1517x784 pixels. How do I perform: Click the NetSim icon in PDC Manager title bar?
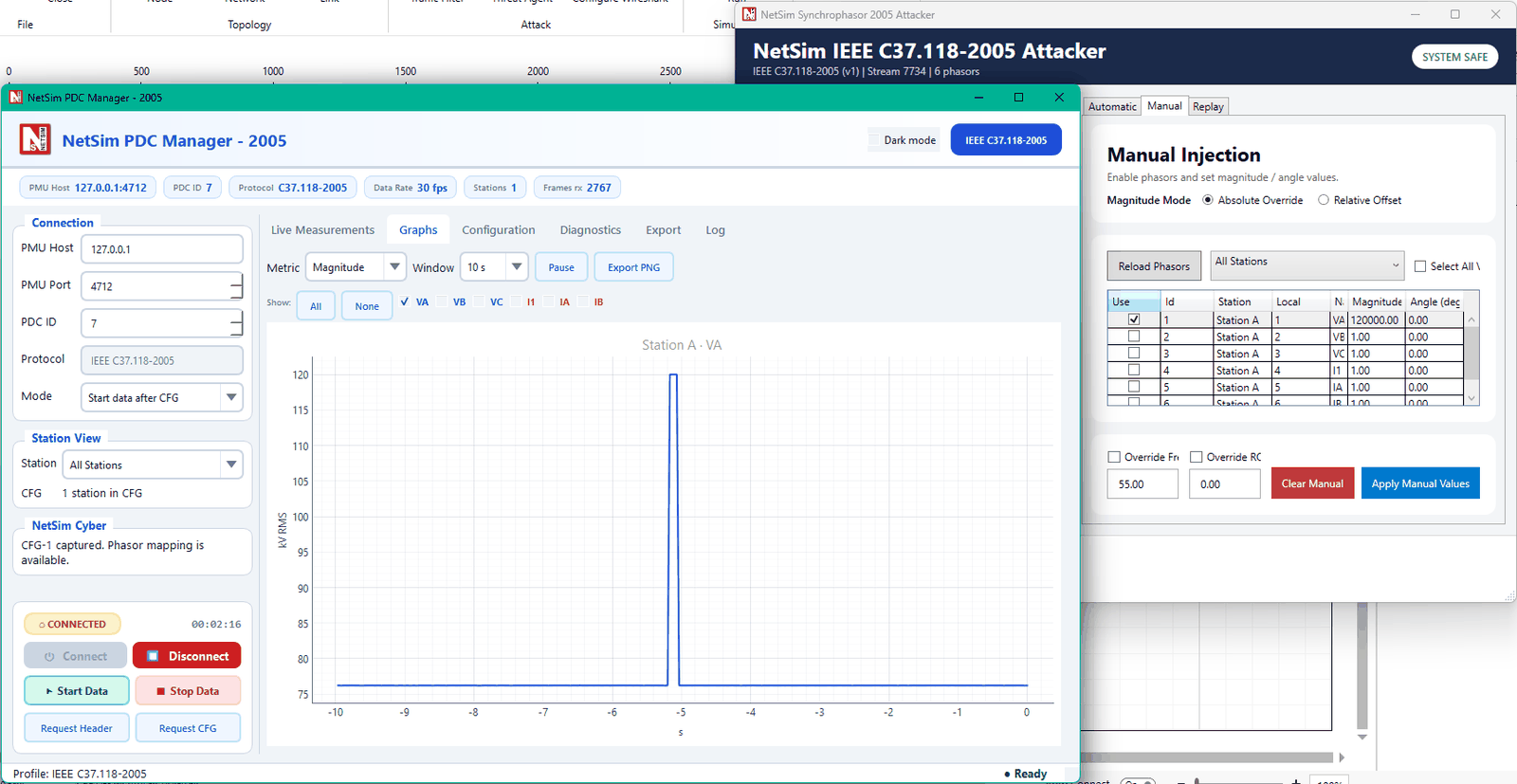pyautogui.click(x=15, y=98)
